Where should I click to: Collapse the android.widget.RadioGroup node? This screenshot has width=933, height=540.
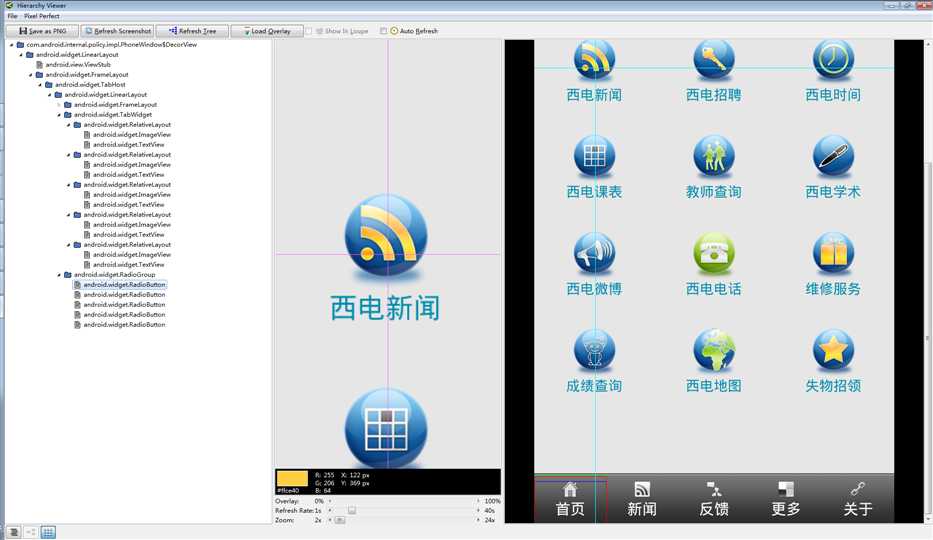59,275
